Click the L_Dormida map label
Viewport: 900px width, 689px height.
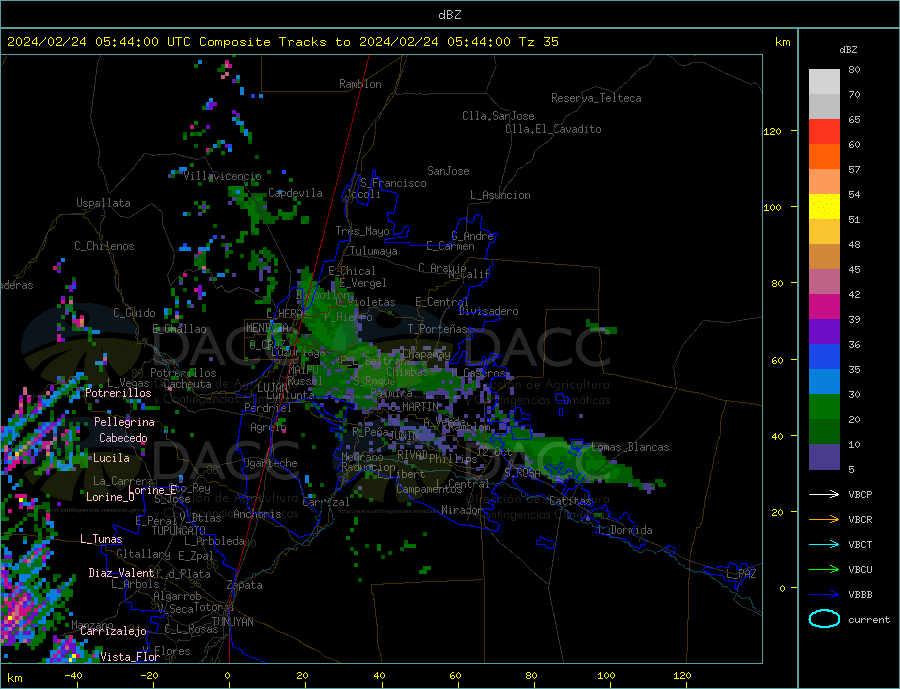[x=626, y=530]
